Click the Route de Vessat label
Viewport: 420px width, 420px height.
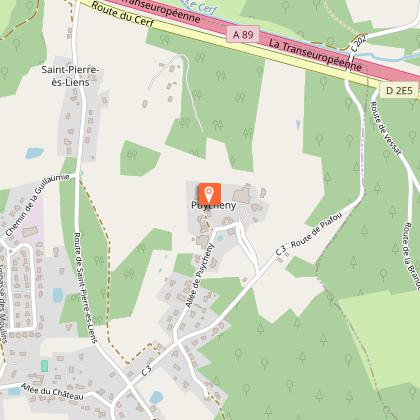(385, 128)
